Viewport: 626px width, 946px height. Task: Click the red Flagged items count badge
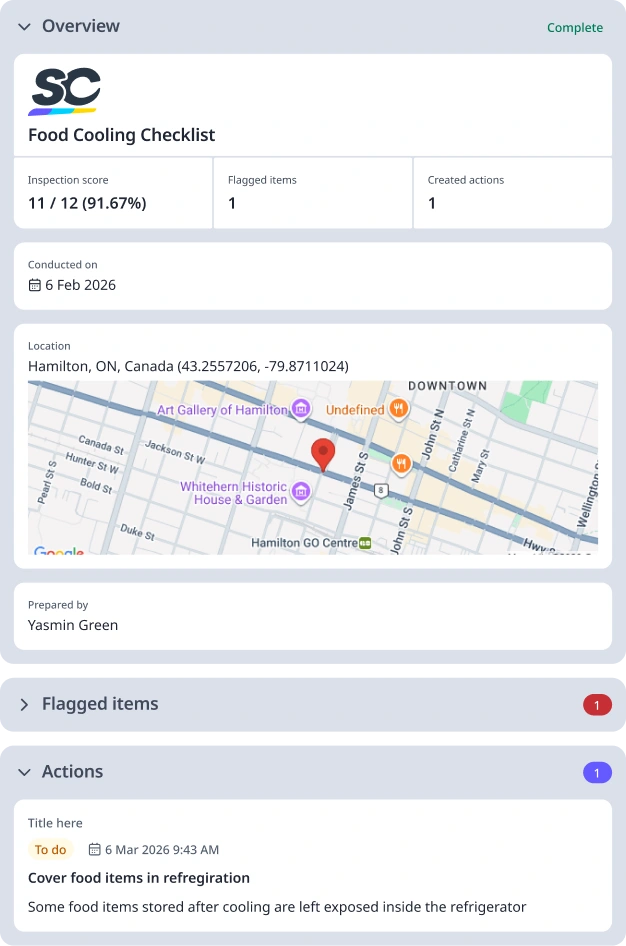tap(597, 705)
